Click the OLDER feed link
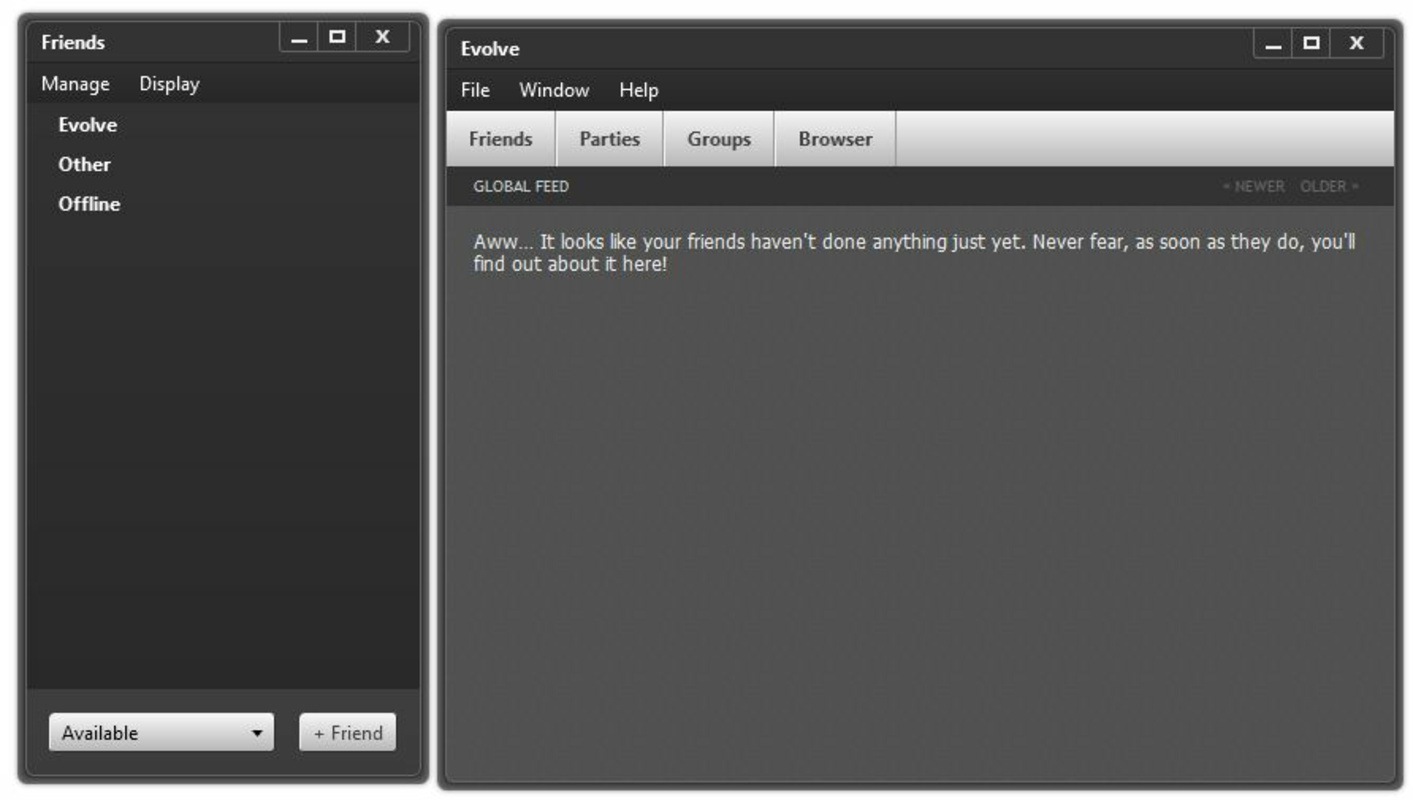 pyautogui.click(x=1330, y=186)
